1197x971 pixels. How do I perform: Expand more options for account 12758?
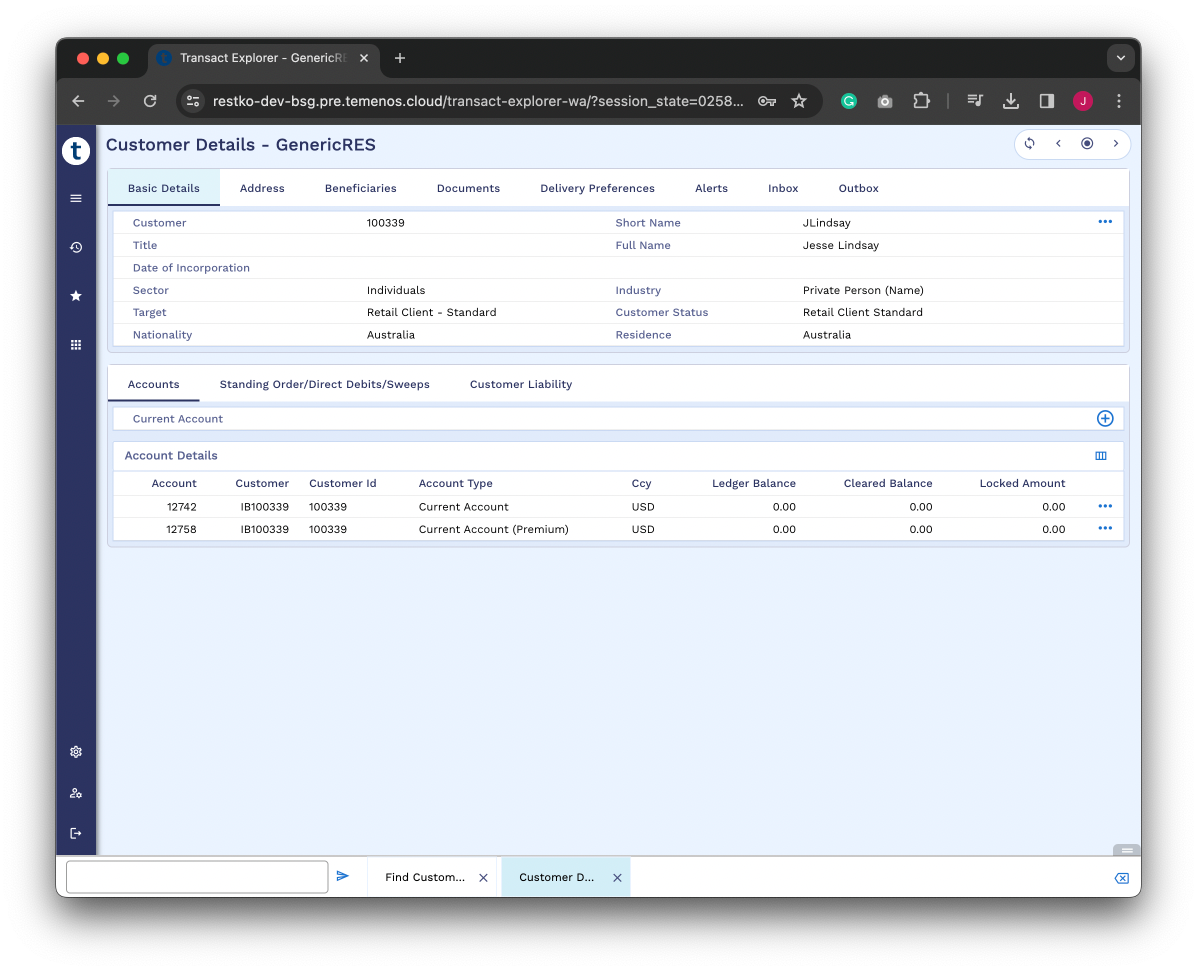click(1105, 528)
